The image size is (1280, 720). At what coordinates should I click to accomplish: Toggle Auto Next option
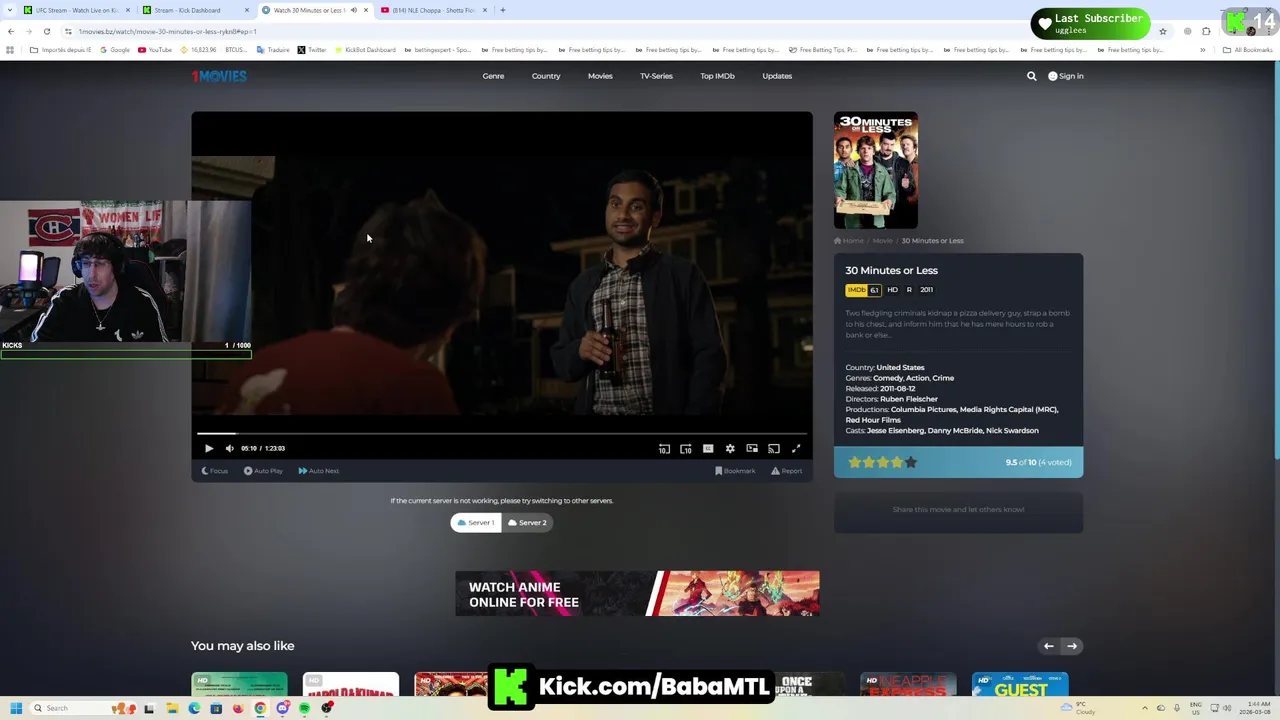point(319,471)
